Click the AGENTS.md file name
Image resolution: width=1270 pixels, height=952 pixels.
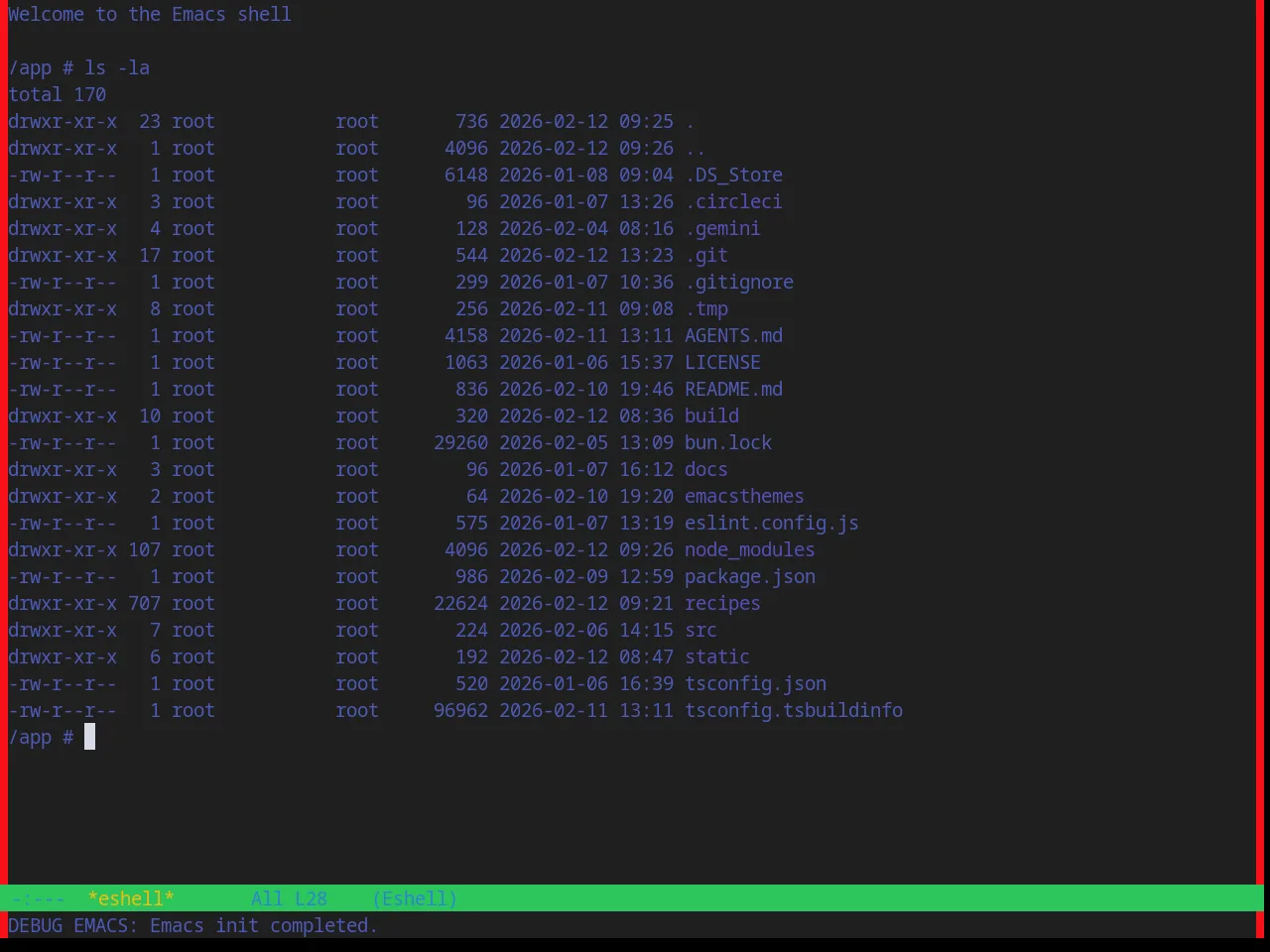pyautogui.click(x=733, y=335)
